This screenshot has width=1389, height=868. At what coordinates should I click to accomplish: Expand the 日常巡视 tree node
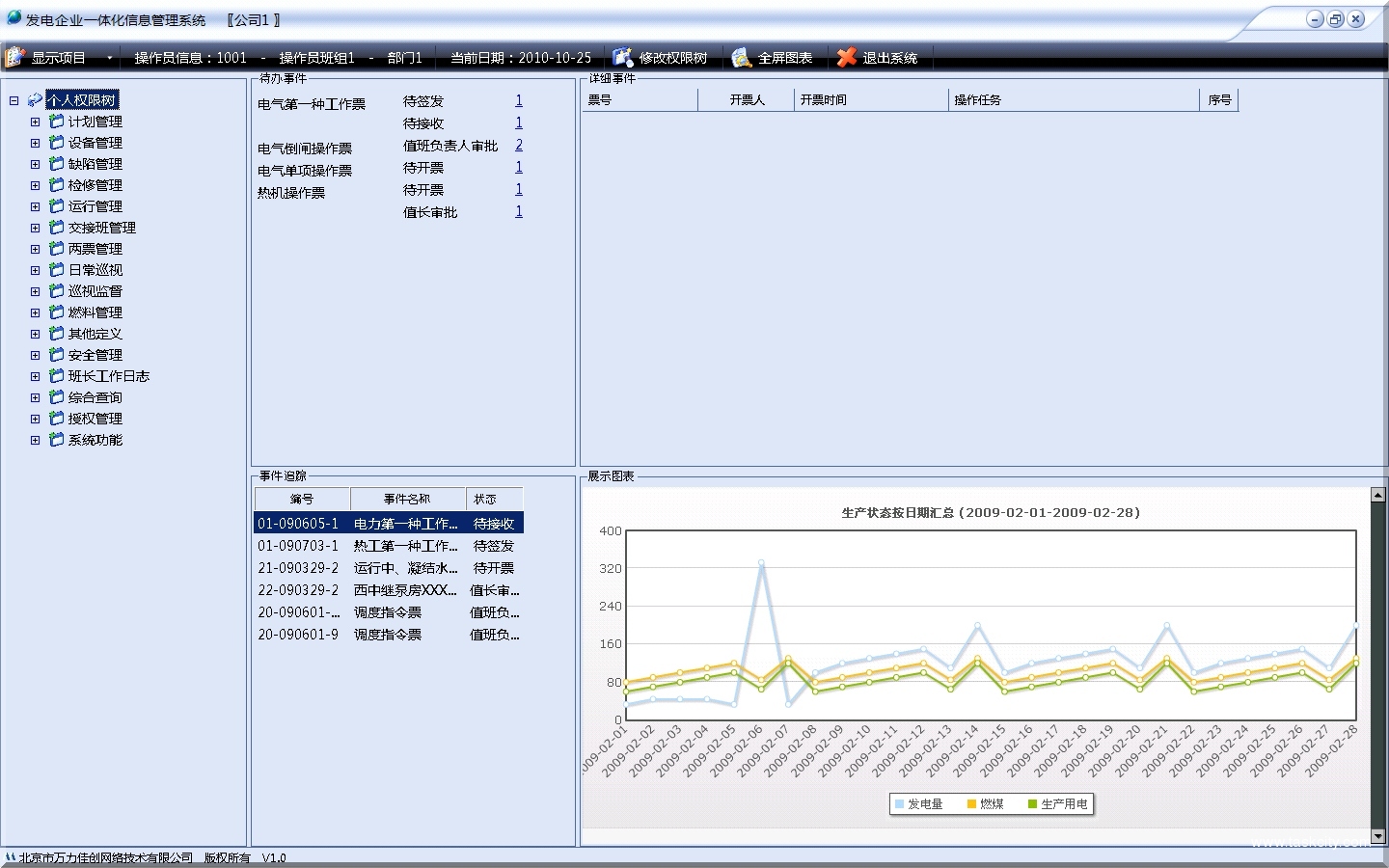coord(35,270)
